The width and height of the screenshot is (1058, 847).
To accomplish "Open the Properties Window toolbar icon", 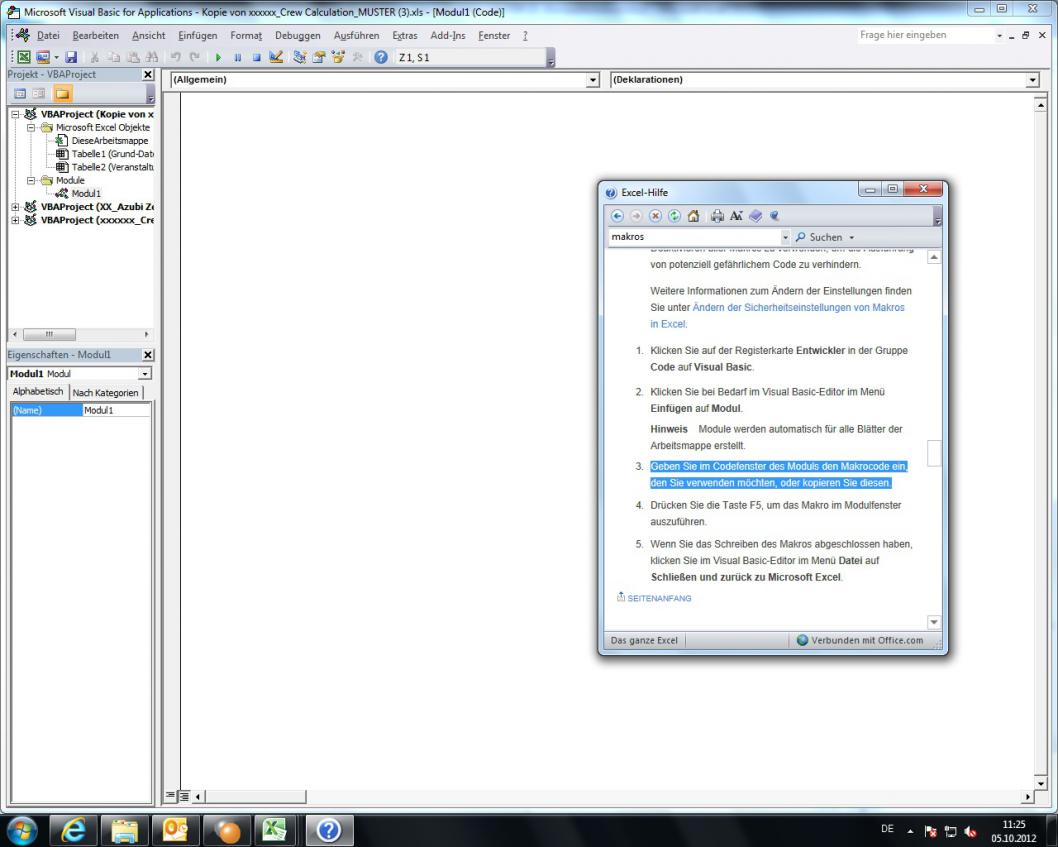I will [318, 57].
